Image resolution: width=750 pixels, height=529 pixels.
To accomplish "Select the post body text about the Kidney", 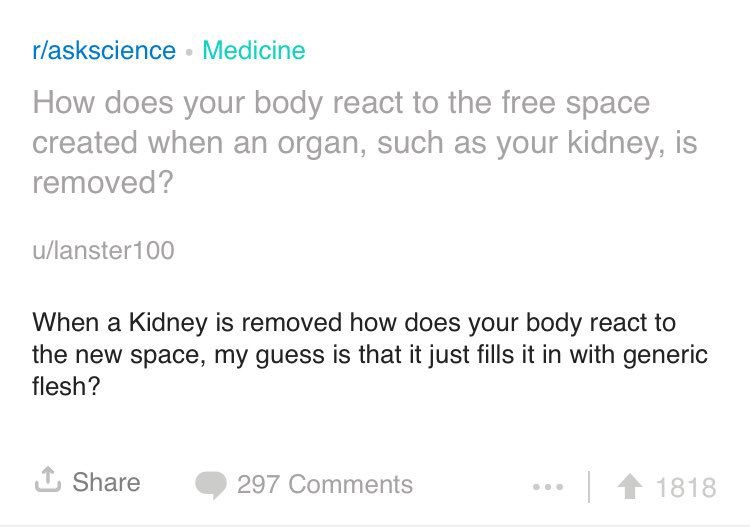I will (370, 354).
